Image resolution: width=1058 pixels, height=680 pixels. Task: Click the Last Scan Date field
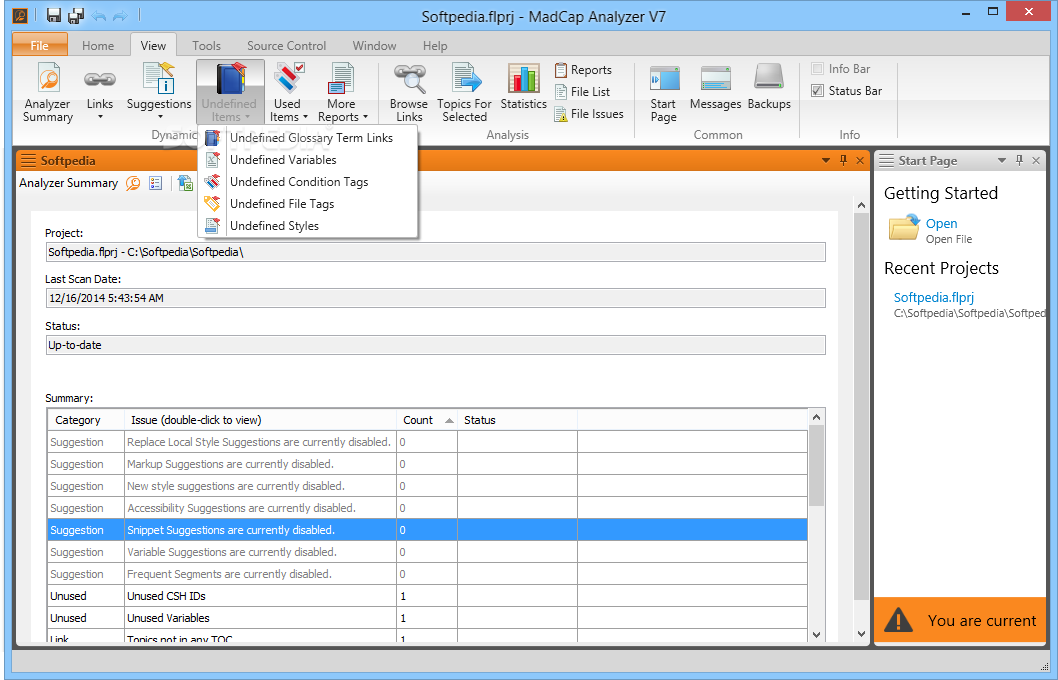pyautogui.click(x=435, y=298)
